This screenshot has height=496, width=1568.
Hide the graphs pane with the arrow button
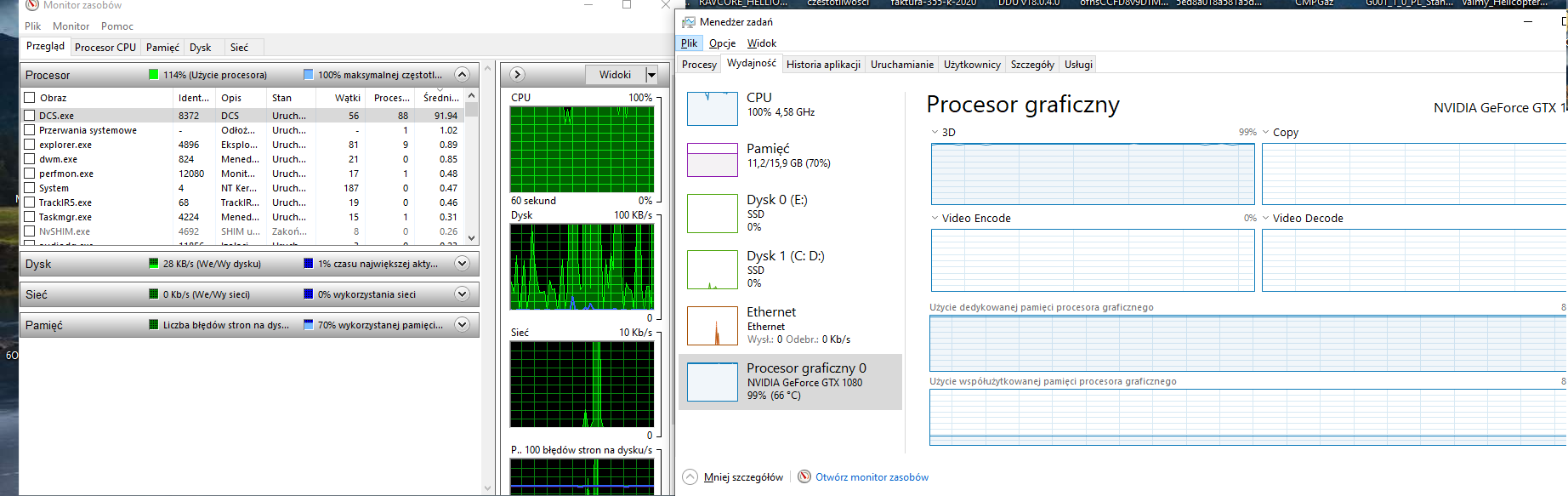coord(517,75)
